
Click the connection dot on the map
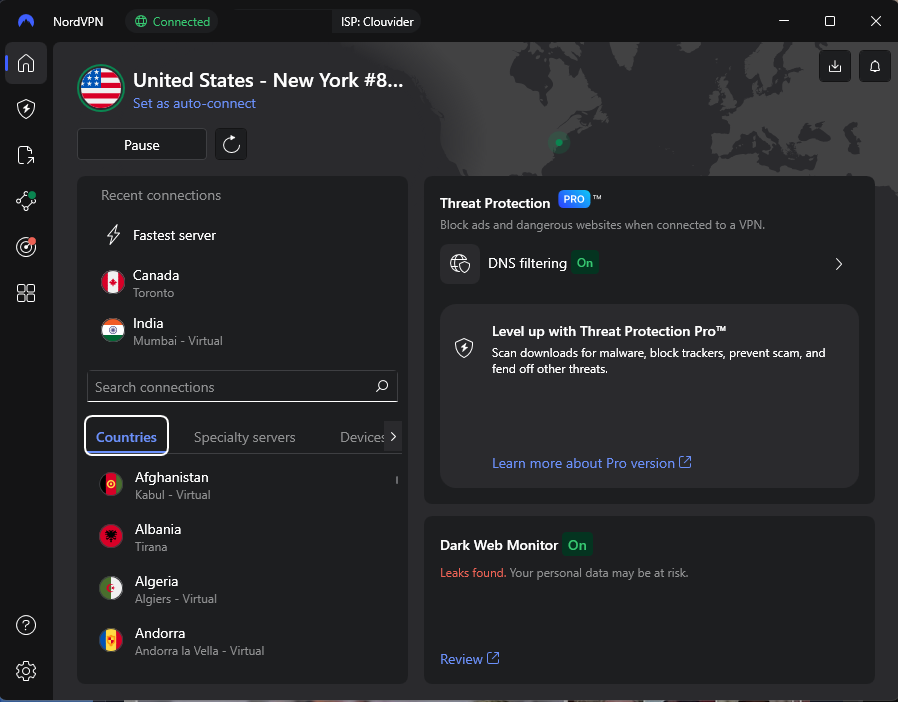click(559, 143)
